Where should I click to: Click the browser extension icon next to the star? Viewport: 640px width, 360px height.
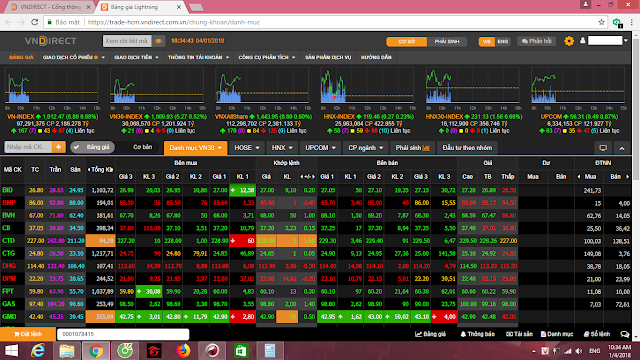pos(617,23)
